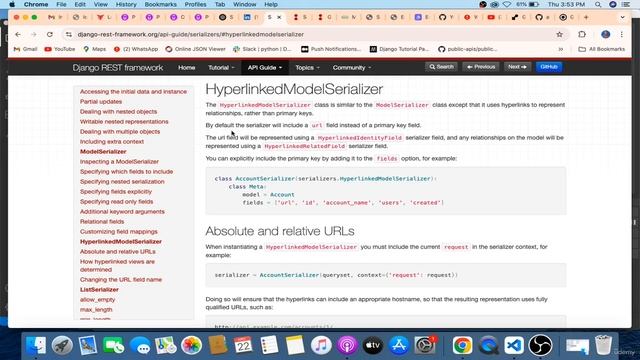Bookmark this page with the star icon
The width and height of the screenshot is (640, 360).
point(559,35)
